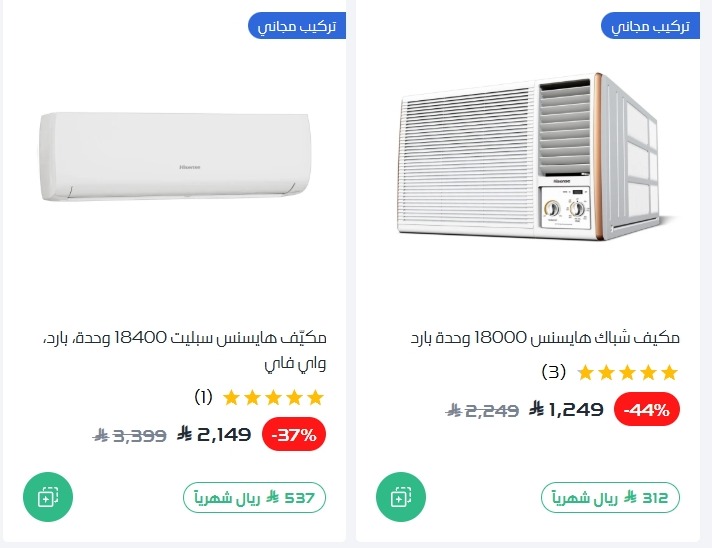Click crossed-out price 2,249

(483, 410)
